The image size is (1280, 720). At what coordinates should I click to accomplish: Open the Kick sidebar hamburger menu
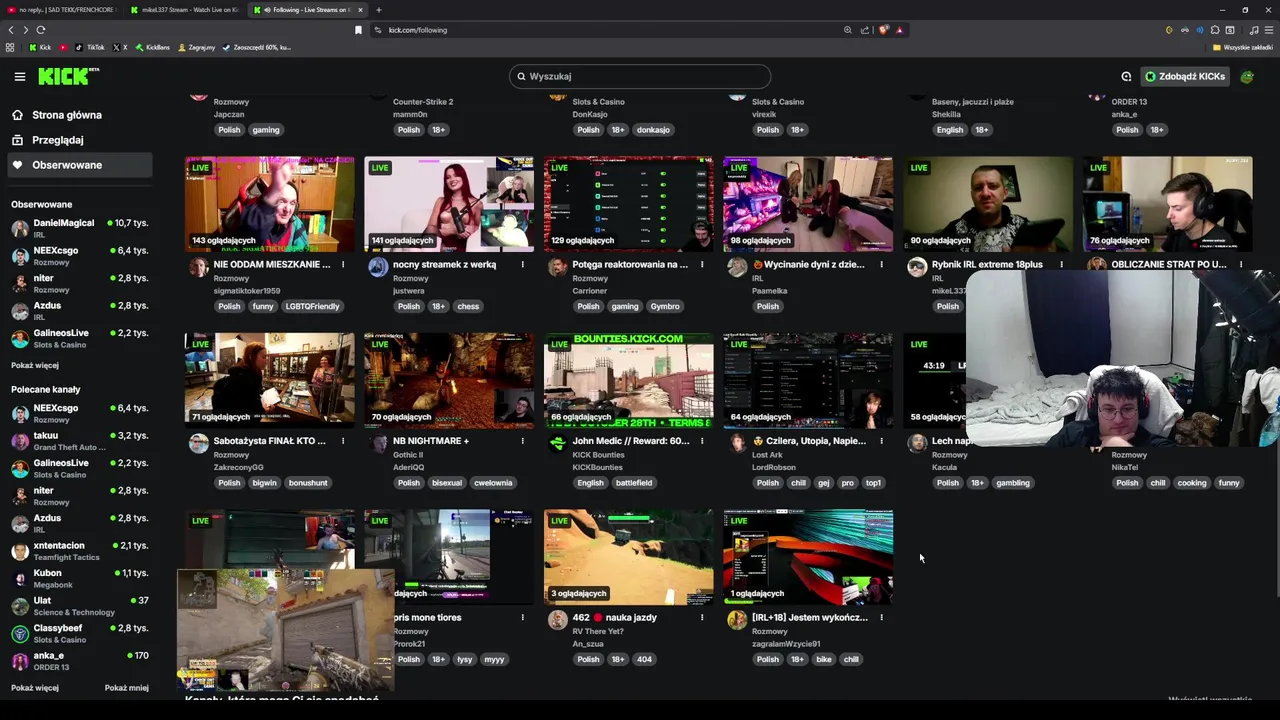coord(19,76)
